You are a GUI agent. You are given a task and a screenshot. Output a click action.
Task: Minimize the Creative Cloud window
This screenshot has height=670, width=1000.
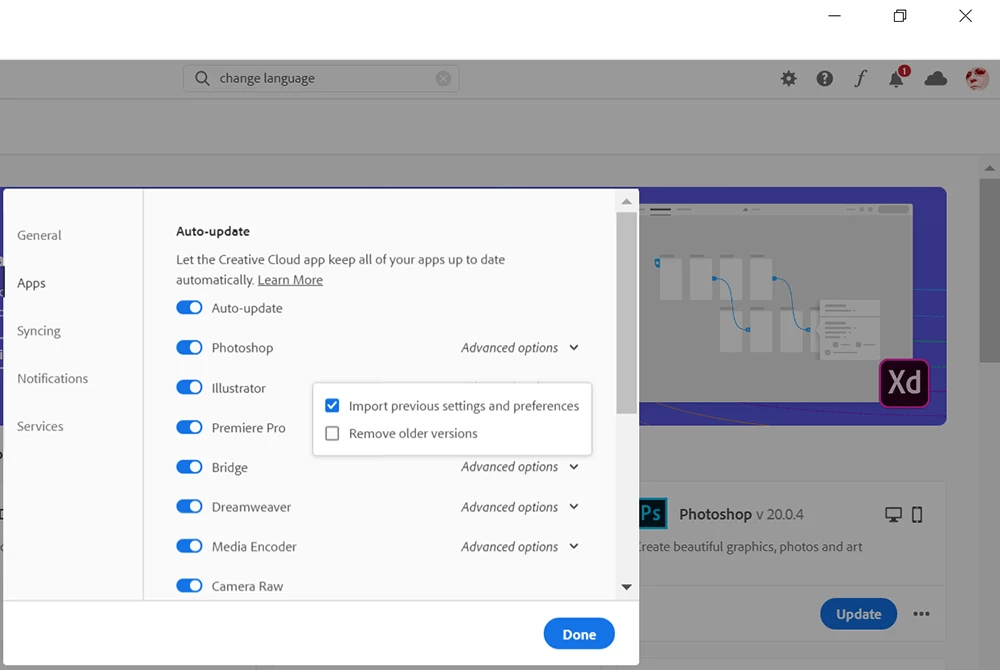click(x=834, y=15)
